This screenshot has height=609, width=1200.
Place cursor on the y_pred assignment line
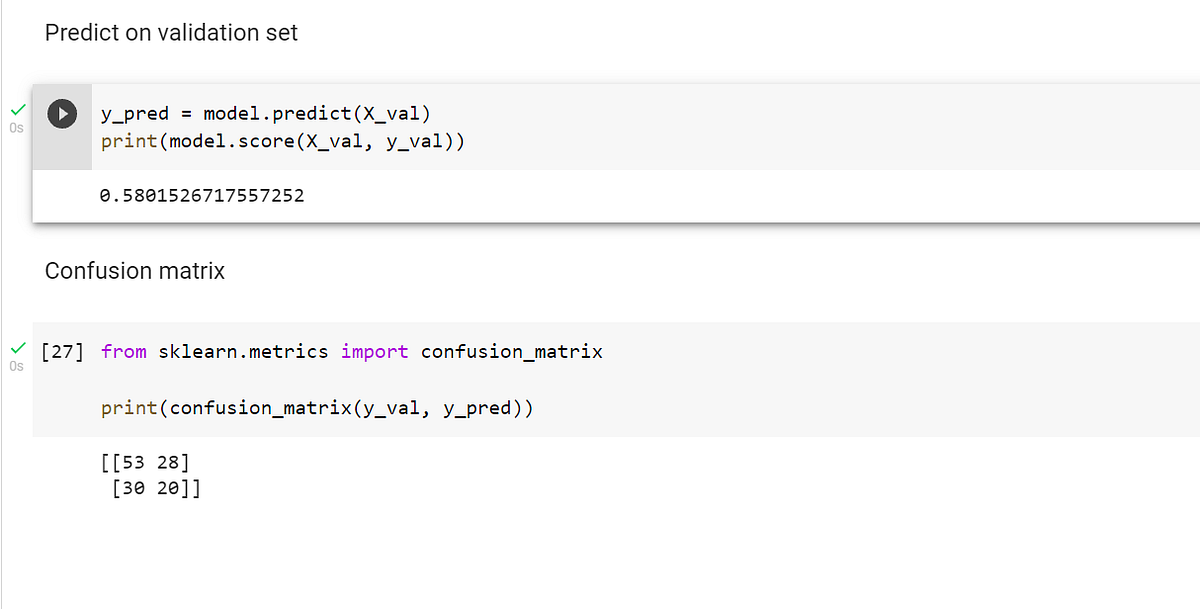(265, 113)
